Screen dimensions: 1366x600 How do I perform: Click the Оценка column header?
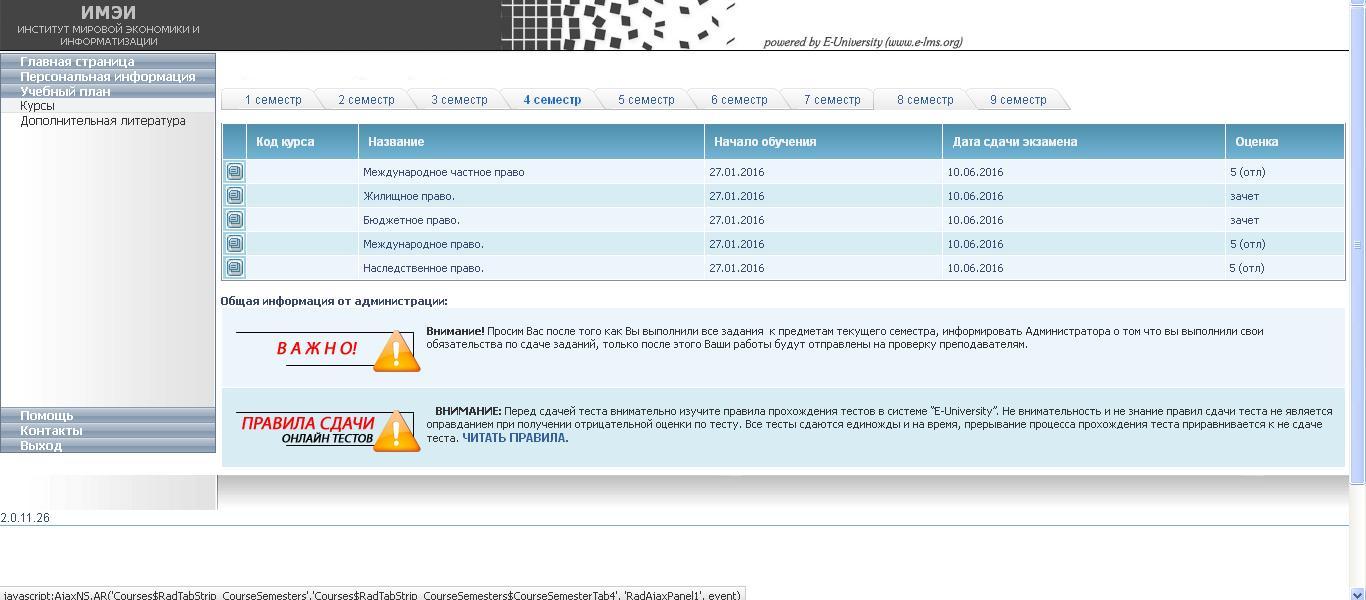1256,142
